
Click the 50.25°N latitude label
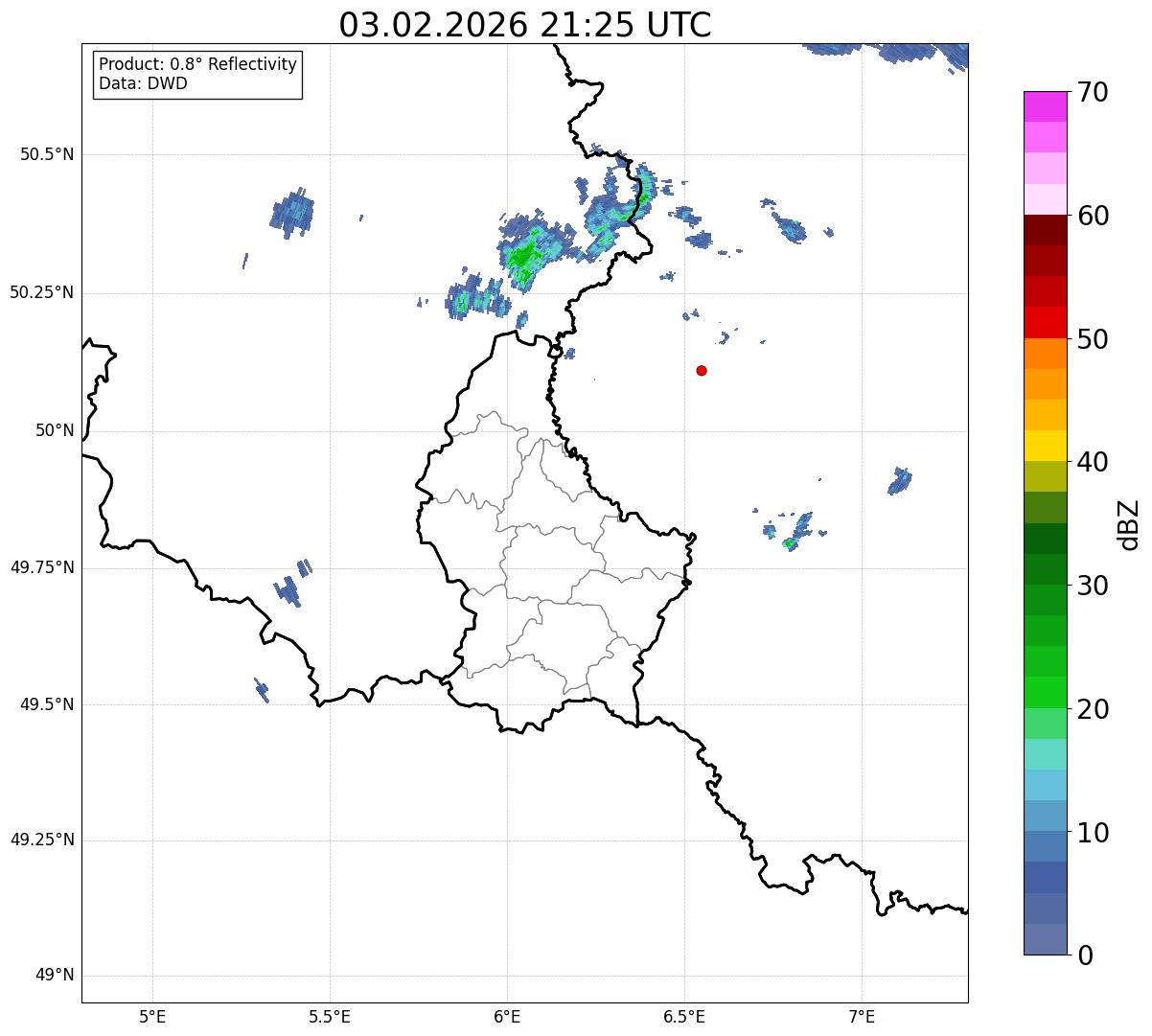coord(42,292)
